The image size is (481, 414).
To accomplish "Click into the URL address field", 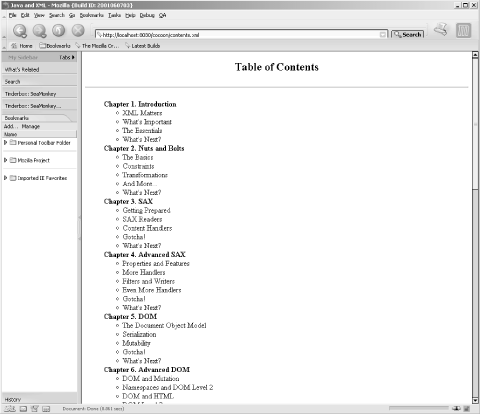I will pyautogui.click(x=238, y=35).
